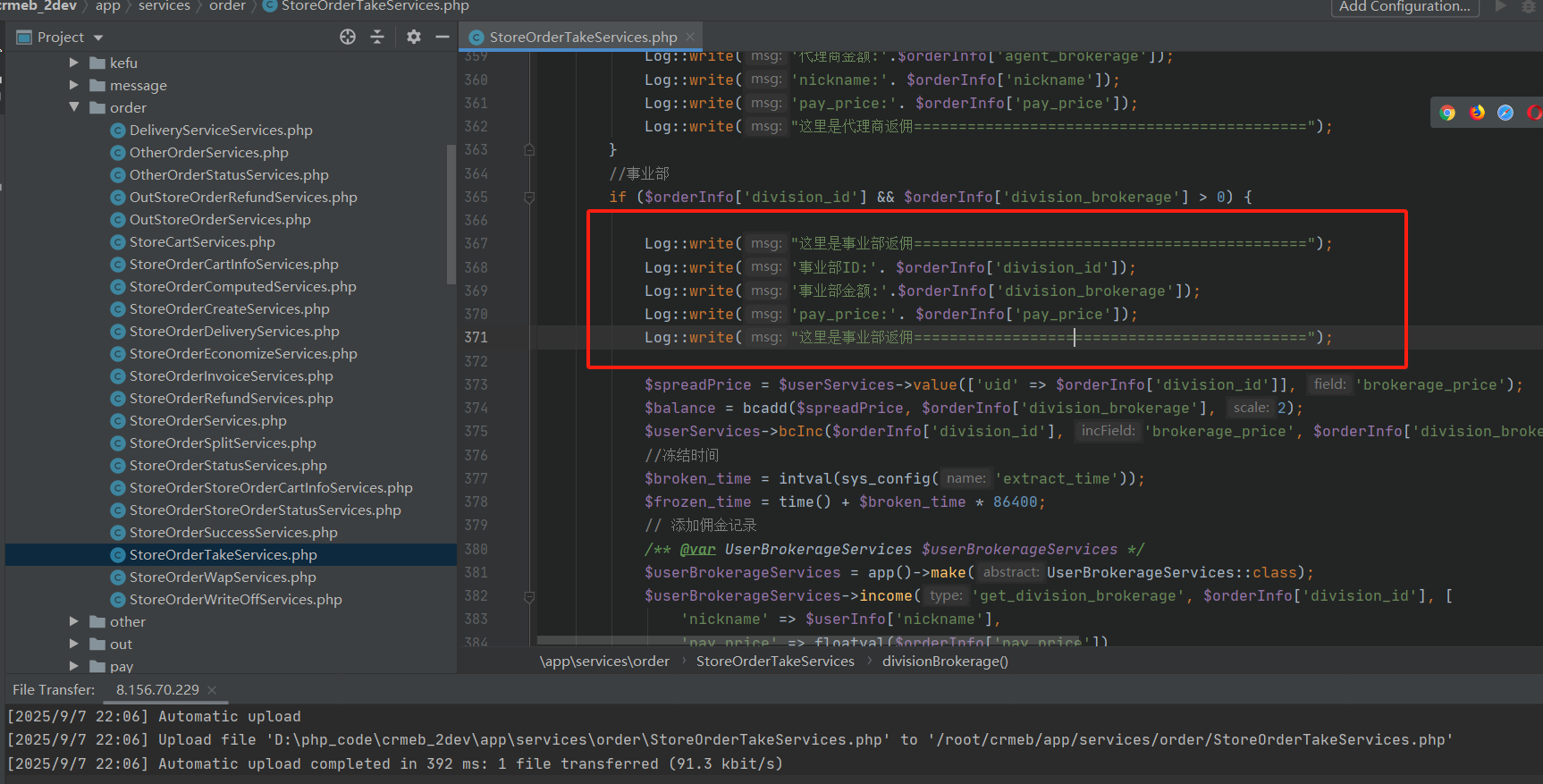Click code fold marker at line 365
The height and width of the screenshot is (784, 1543).
[x=529, y=197]
